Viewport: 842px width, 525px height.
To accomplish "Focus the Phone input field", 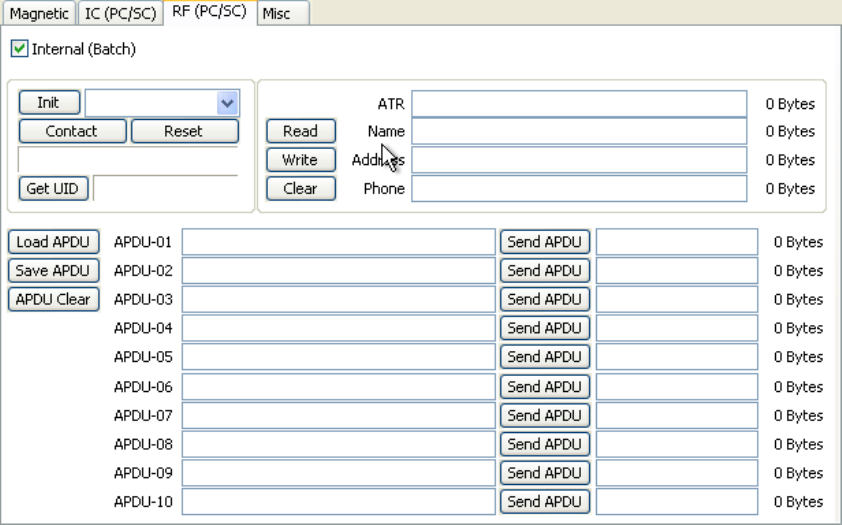I will (x=579, y=189).
